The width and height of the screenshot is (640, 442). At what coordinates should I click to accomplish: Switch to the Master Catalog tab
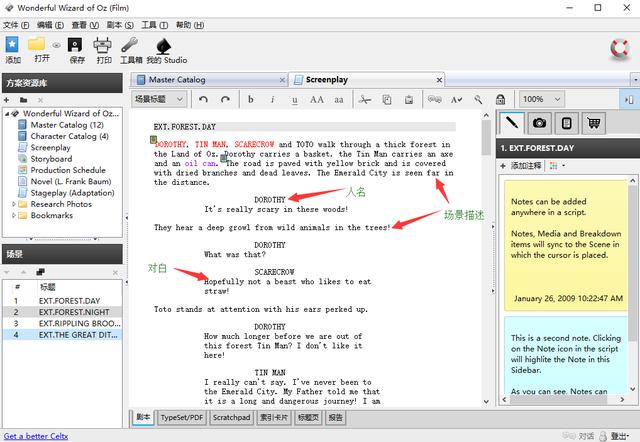(x=209, y=80)
